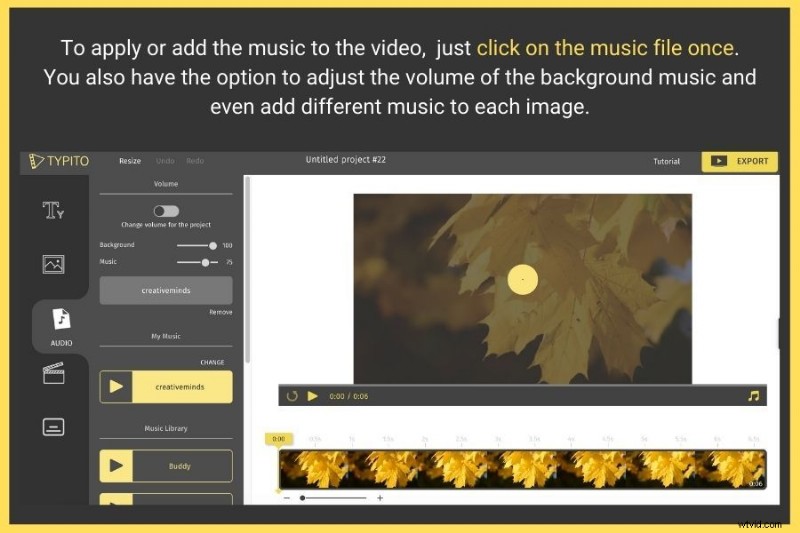
Task: Open the Tutorial link
Action: [666, 162]
